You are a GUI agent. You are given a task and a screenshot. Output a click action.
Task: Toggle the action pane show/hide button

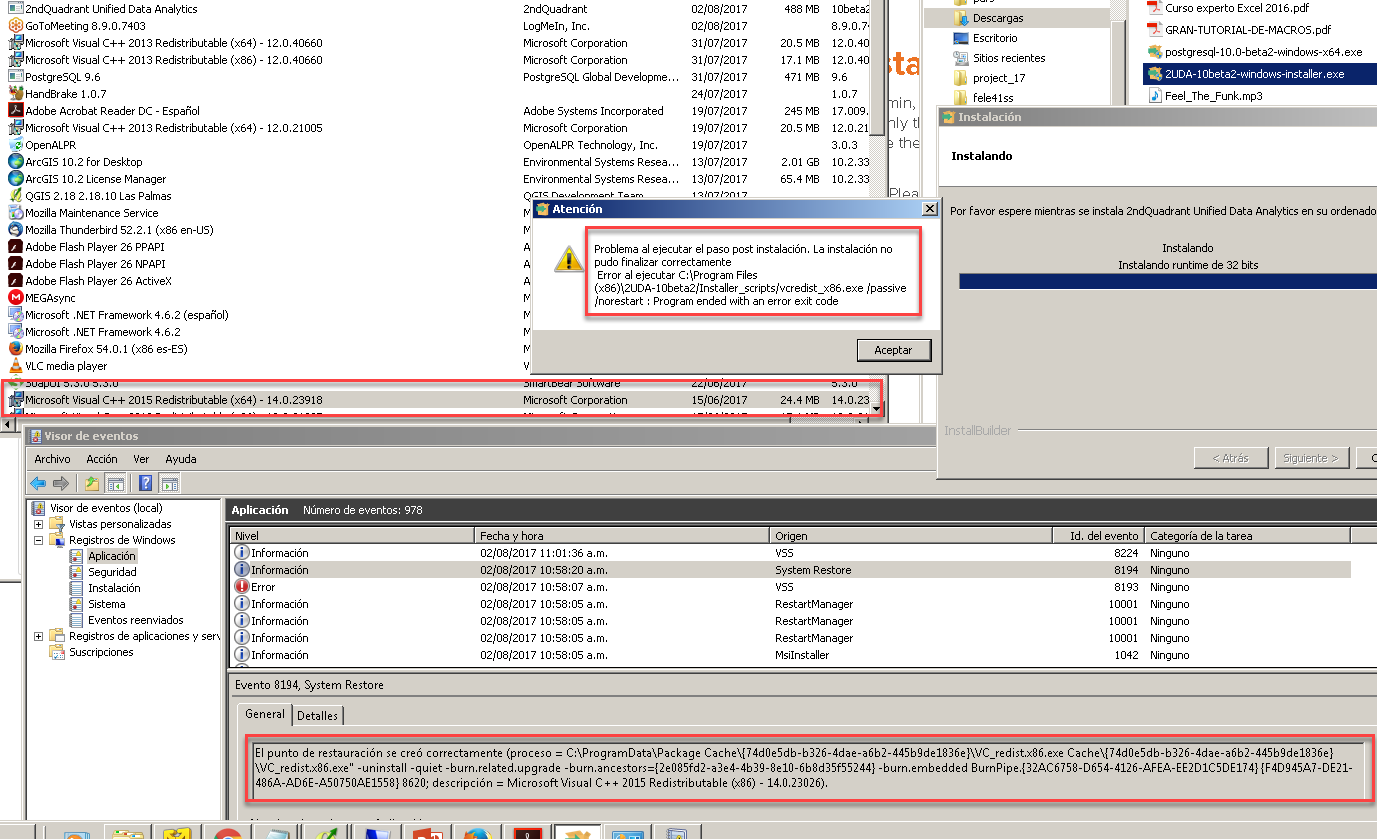point(170,484)
